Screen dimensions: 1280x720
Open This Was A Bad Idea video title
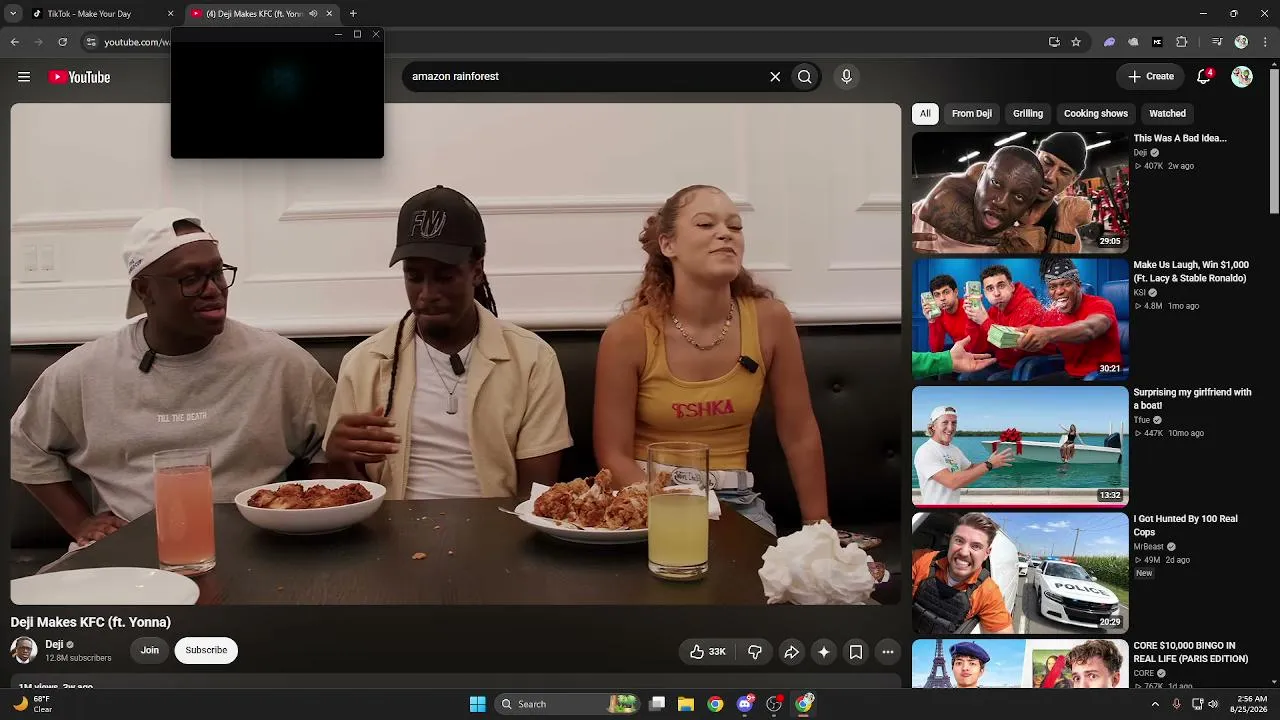click(1180, 138)
